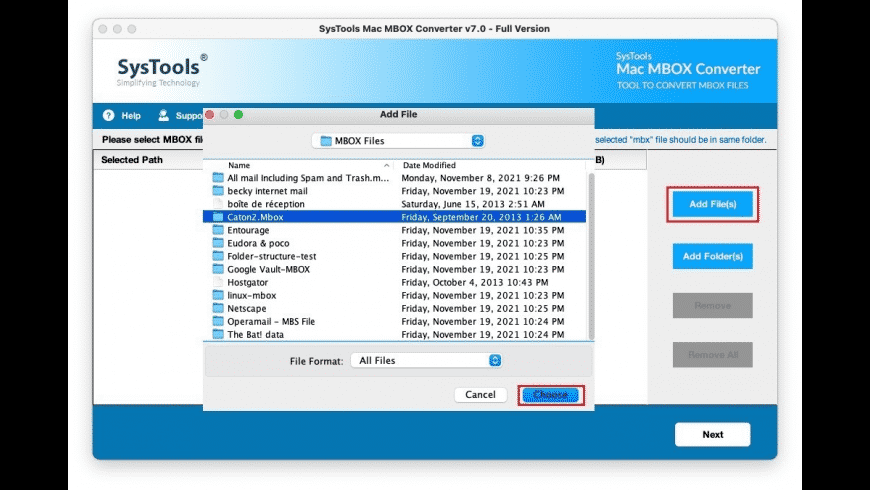Select the Entourage folder row

click(x=394, y=230)
